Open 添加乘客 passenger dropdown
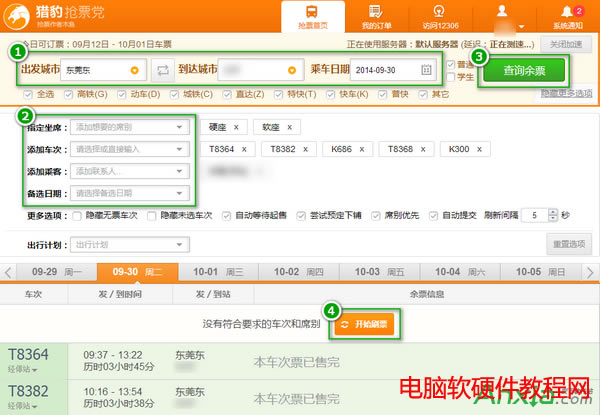 point(180,171)
